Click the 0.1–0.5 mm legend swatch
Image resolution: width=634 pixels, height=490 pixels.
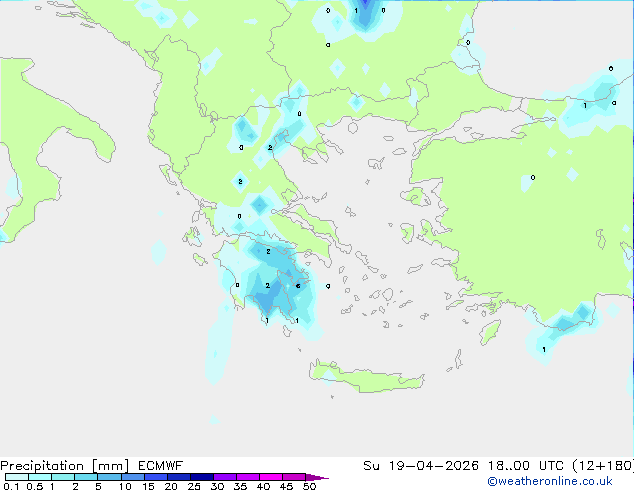[x=17, y=477]
